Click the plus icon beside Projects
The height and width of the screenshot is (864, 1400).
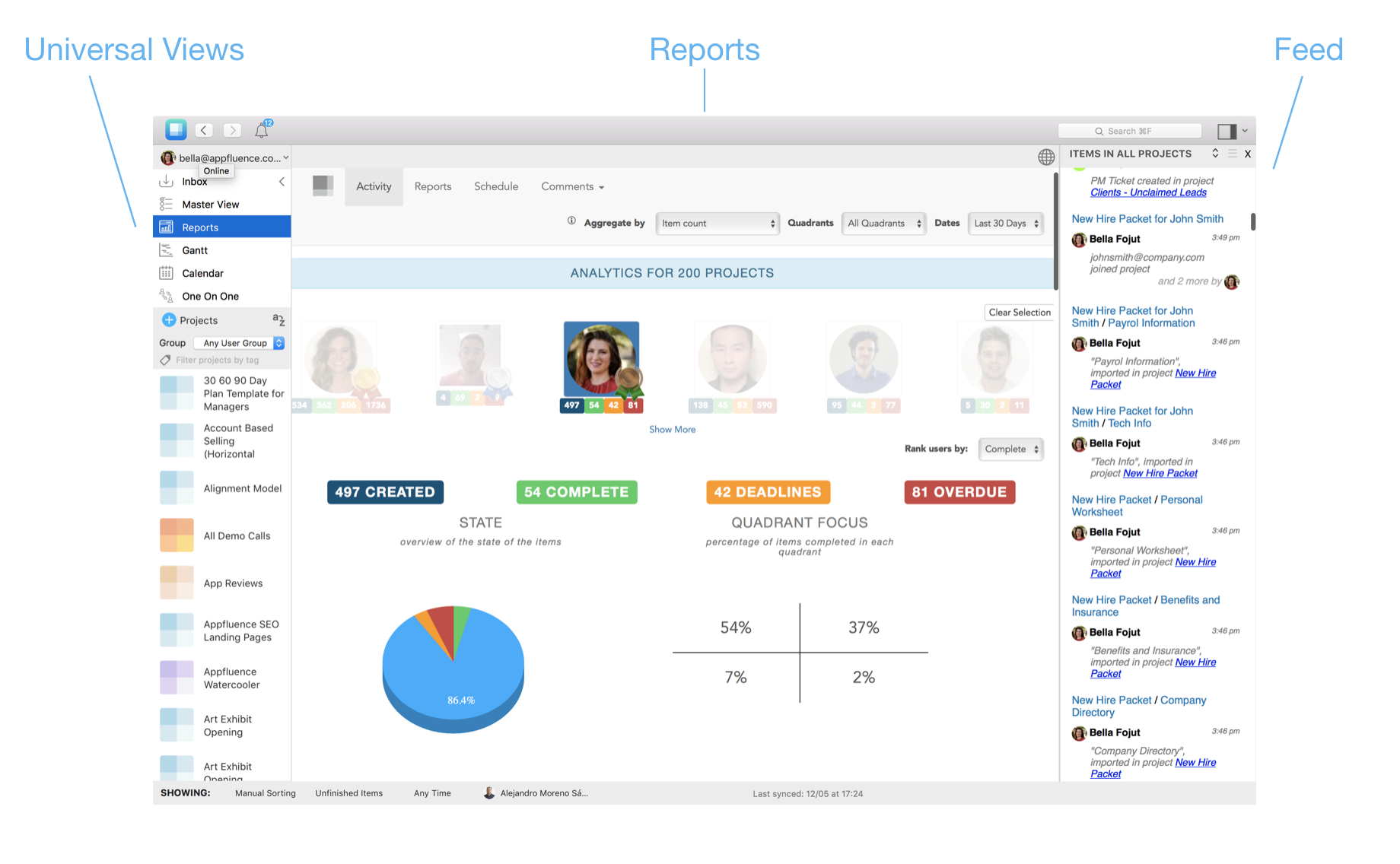pyautogui.click(x=169, y=320)
